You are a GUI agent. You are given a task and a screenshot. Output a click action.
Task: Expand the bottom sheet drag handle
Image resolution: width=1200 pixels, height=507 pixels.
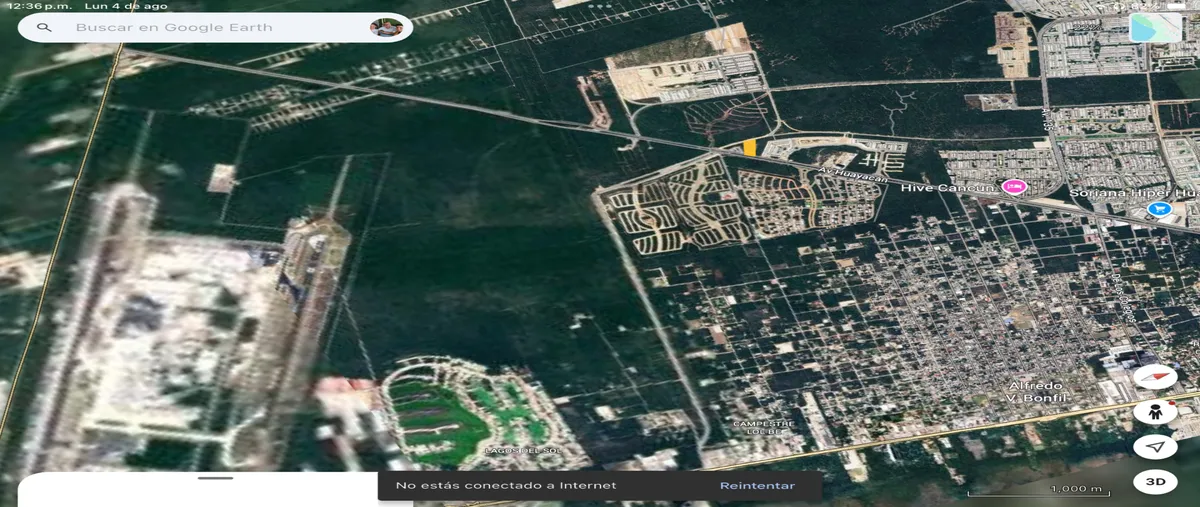point(215,478)
